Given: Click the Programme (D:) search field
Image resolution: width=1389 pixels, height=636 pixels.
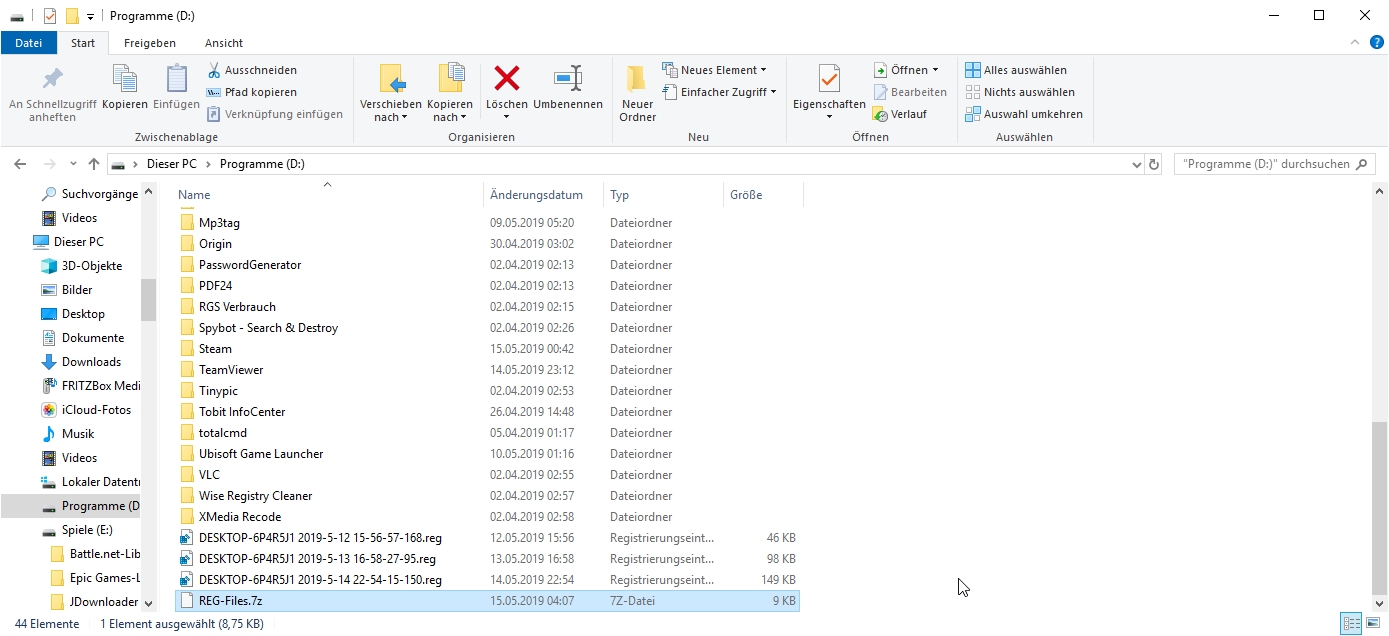Looking at the screenshot, I should click(x=1274, y=164).
